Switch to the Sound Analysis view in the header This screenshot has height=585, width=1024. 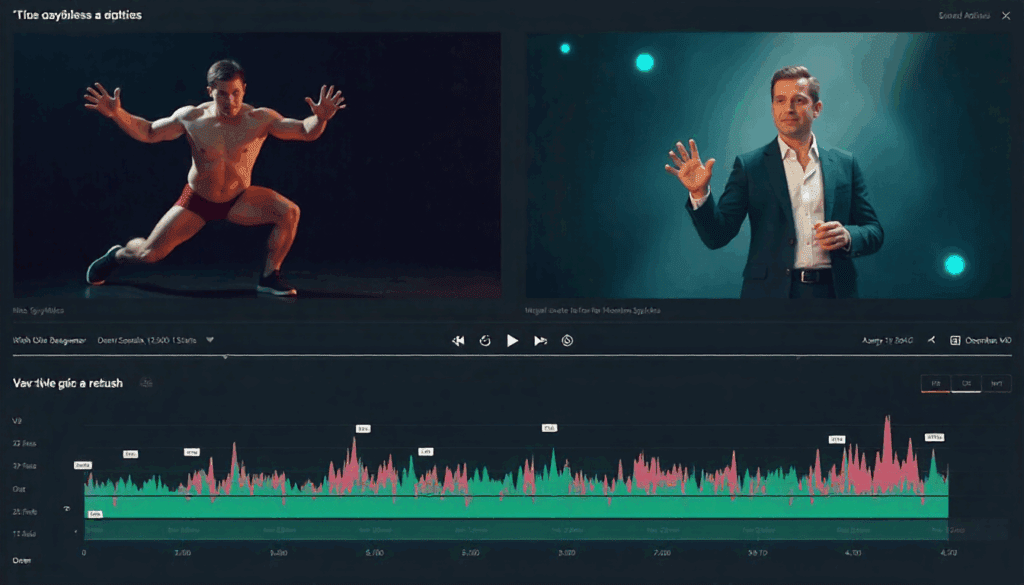click(965, 15)
